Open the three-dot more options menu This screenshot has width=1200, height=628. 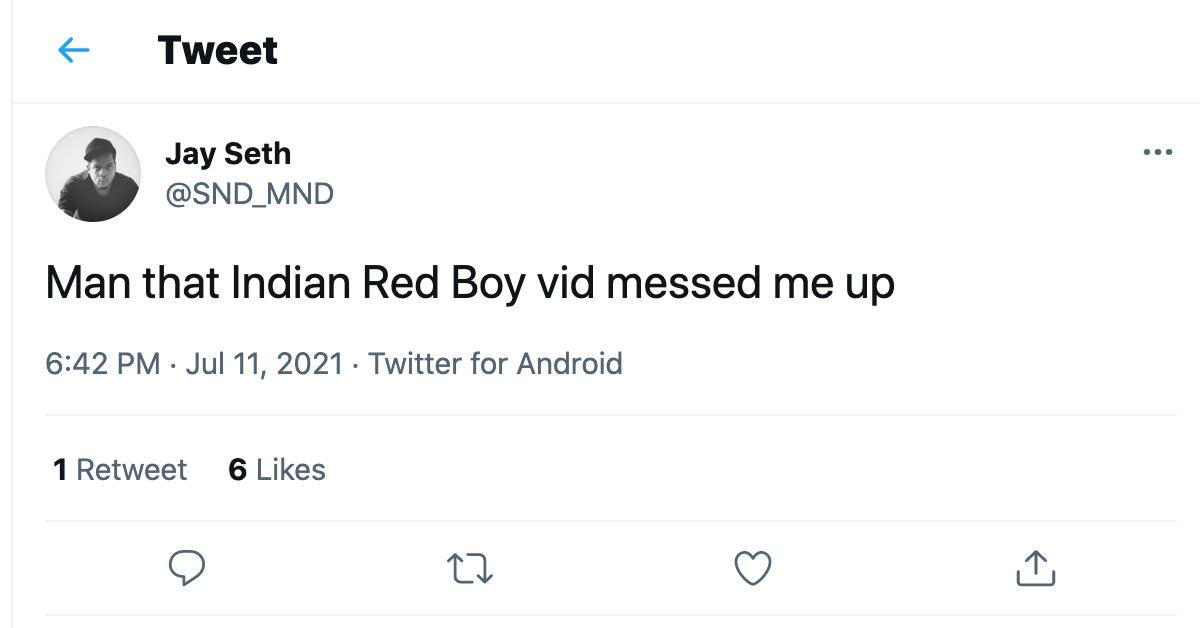[1157, 153]
